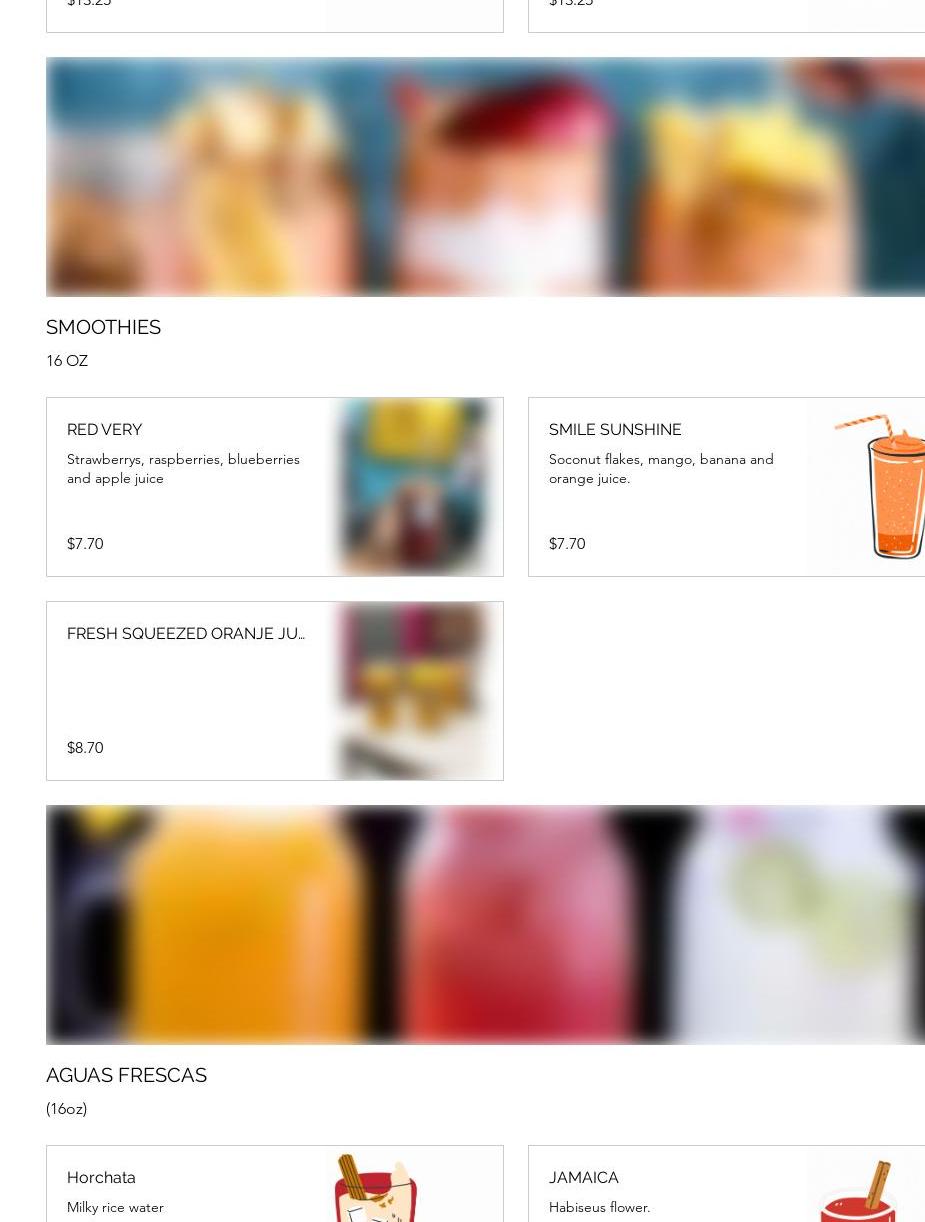Click the RED VERY smoothie photo
Viewport: 925px width, 1222px height.
coord(414,487)
